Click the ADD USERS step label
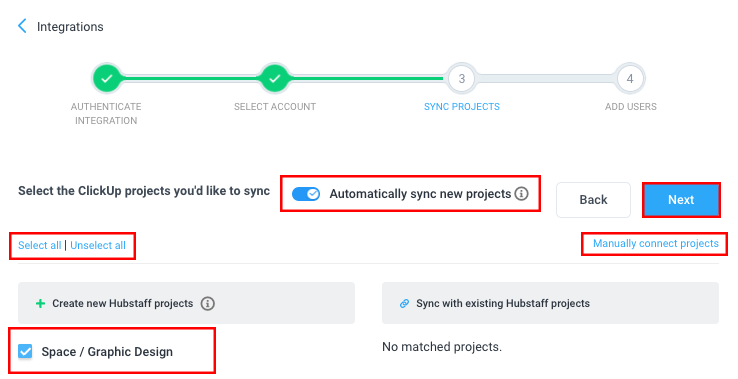 (x=631, y=107)
